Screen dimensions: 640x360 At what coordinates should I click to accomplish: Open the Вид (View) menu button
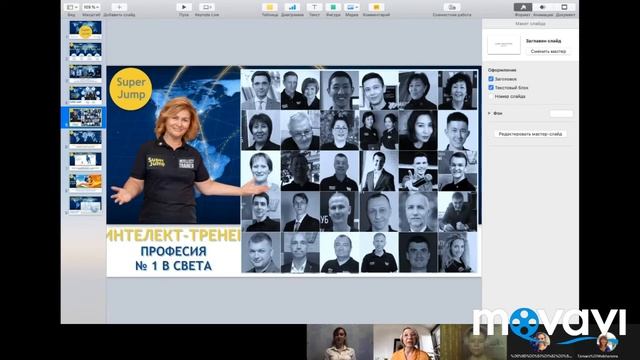tap(72, 7)
